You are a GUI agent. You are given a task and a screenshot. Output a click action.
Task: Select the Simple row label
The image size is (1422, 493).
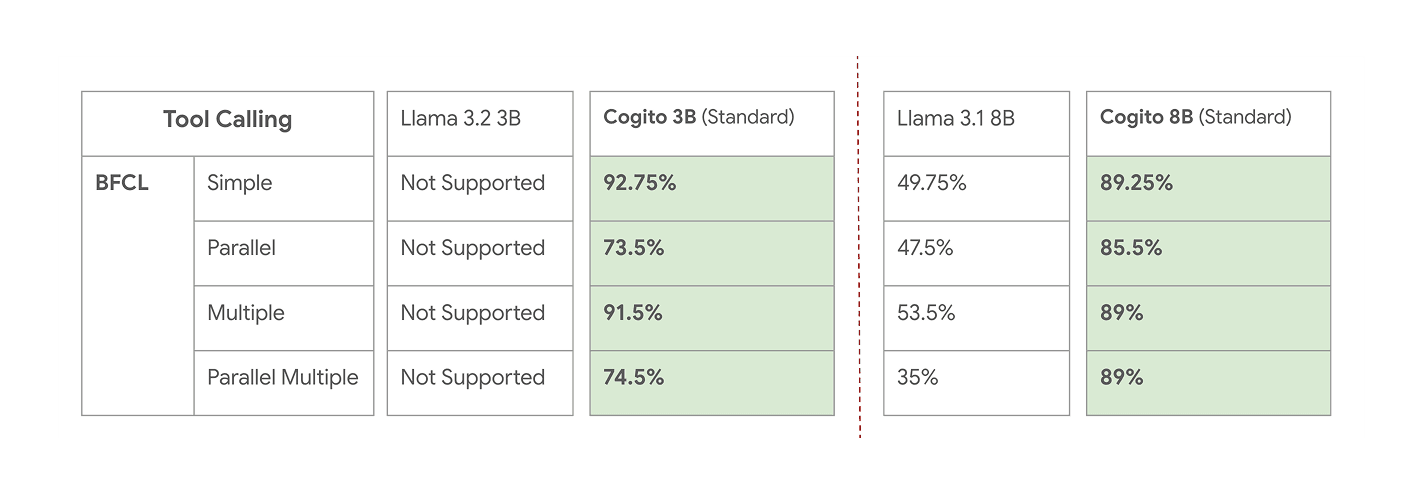click(240, 184)
